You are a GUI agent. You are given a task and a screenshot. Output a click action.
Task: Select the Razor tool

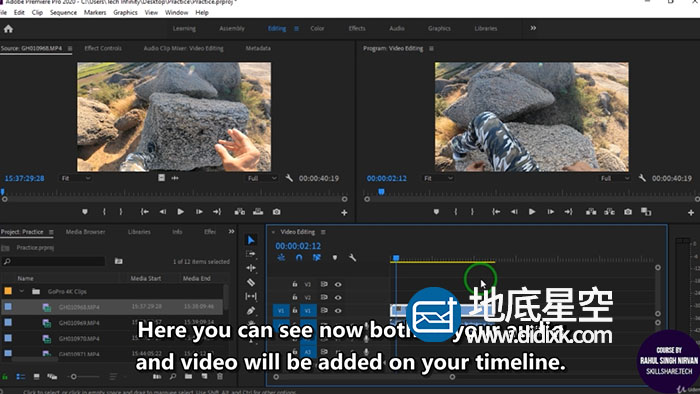pos(251,282)
